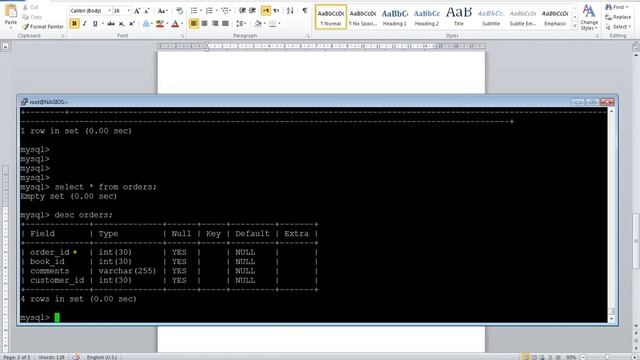This screenshot has width=640, height=360.
Task: Open the Change Styles menu
Action: coord(589,17)
